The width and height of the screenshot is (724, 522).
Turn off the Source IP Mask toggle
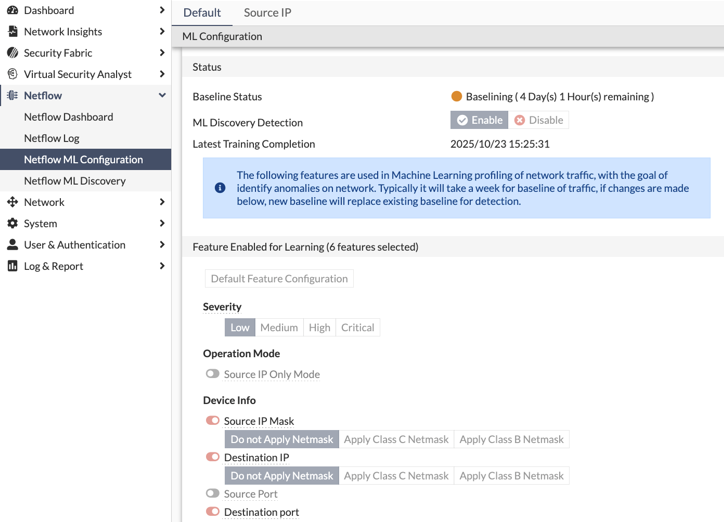pyautogui.click(x=212, y=421)
